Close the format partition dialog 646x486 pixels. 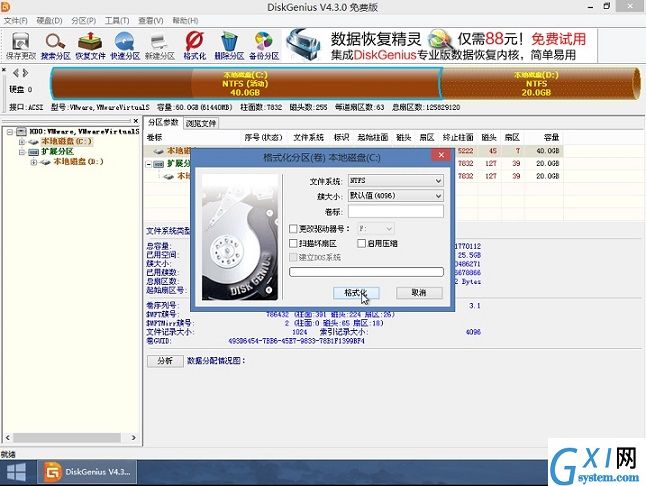[x=441, y=155]
